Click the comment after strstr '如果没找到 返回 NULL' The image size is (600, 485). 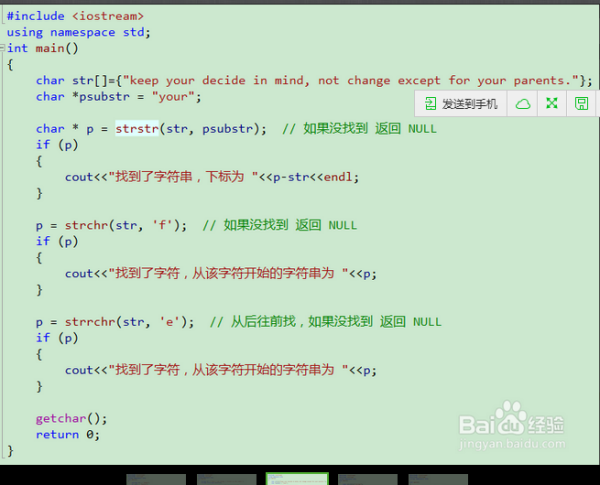(359, 129)
